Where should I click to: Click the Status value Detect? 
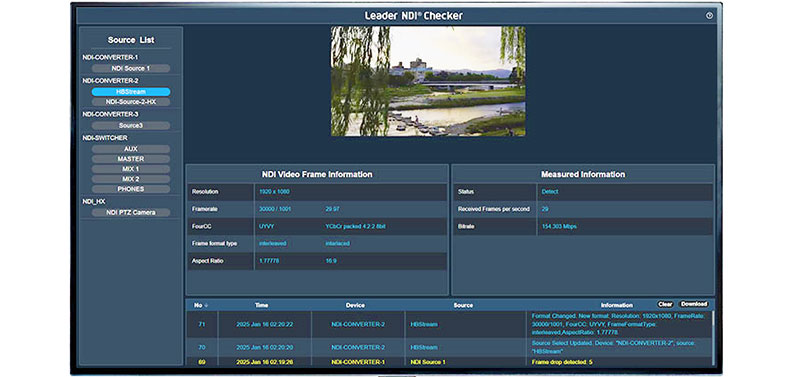click(550, 192)
